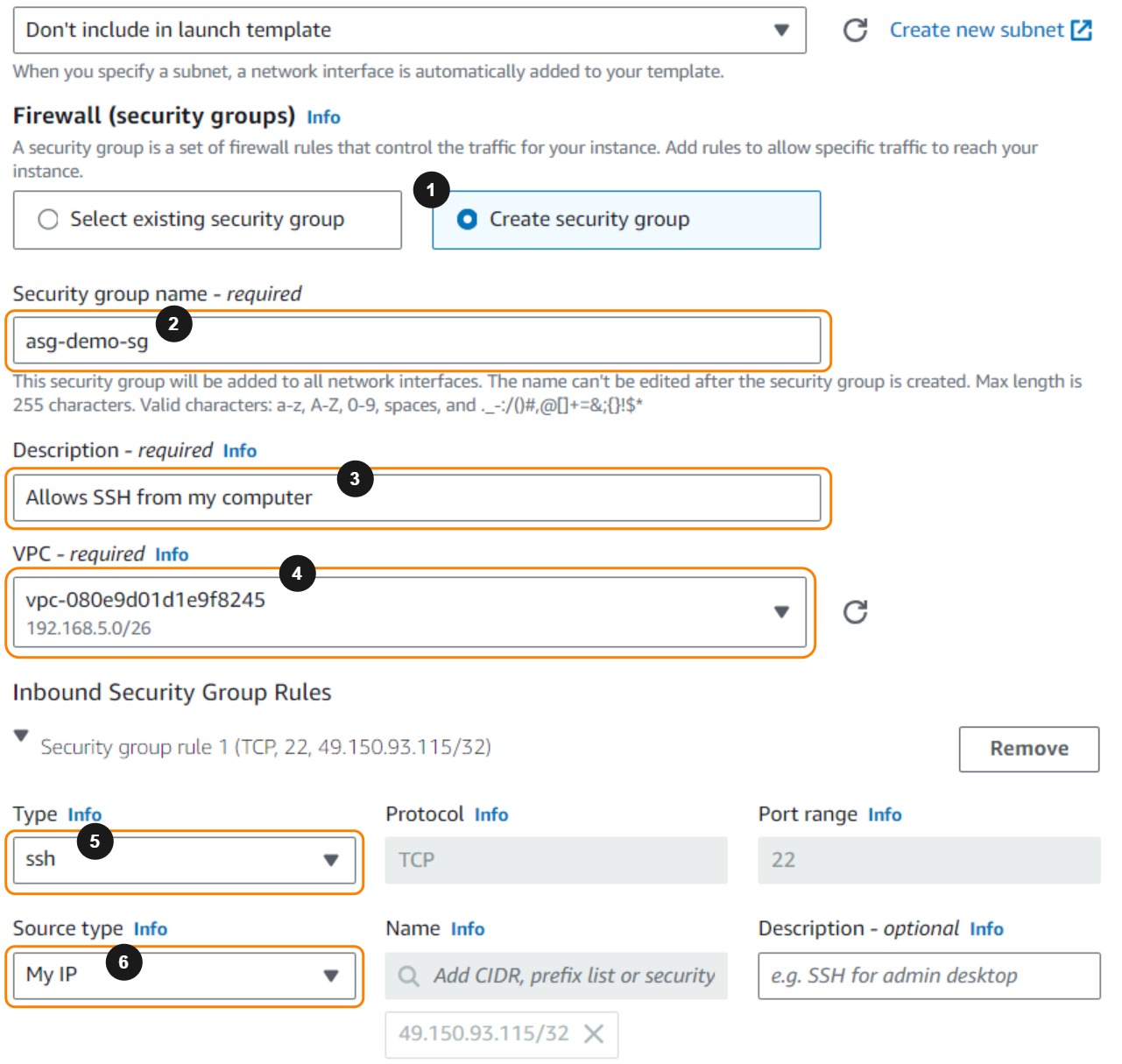1122x1064 pixels.
Task: Remove security group rule 1
Action: click(x=1028, y=749)
